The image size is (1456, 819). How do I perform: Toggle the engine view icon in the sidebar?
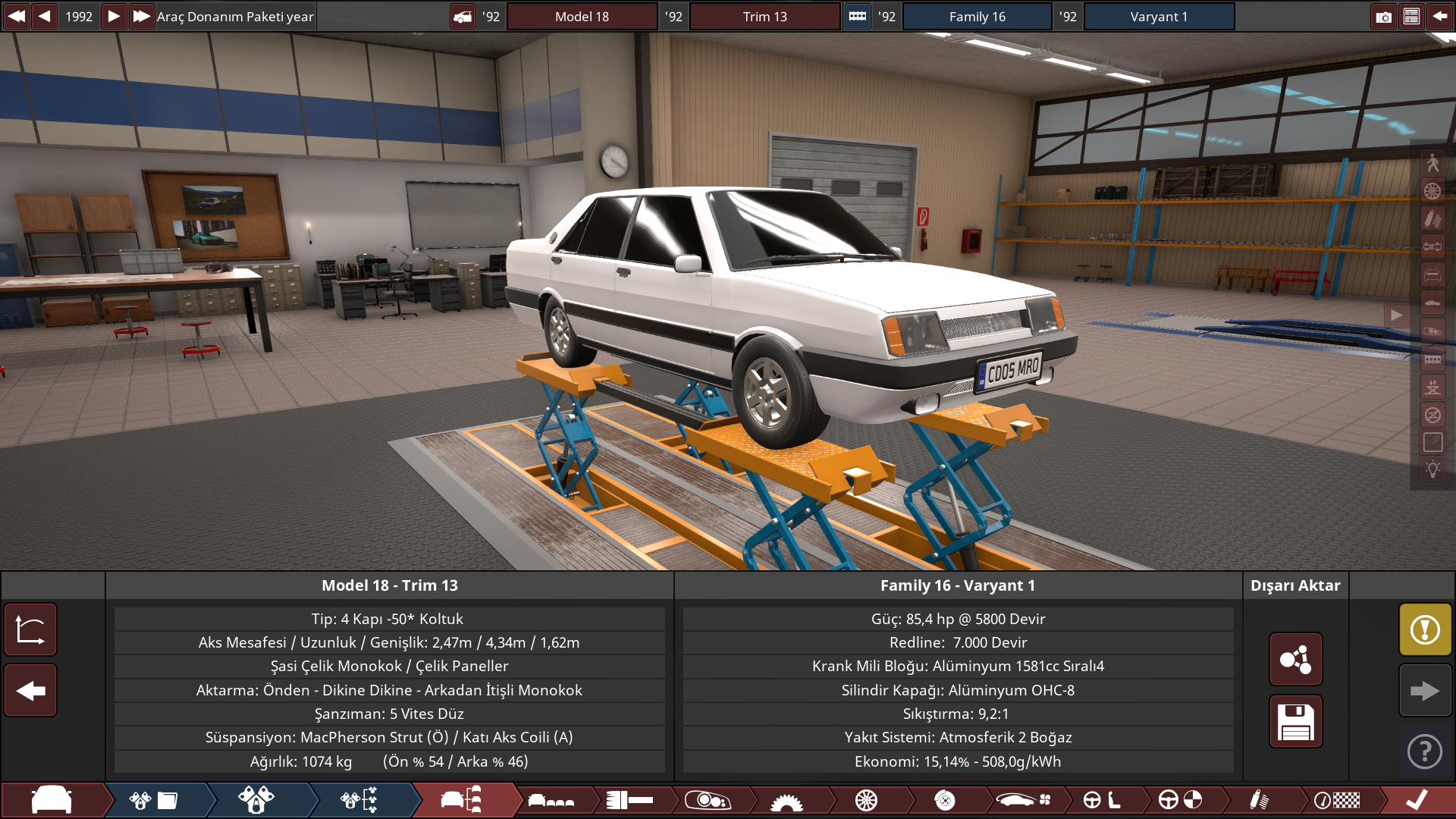(1432, 359)
